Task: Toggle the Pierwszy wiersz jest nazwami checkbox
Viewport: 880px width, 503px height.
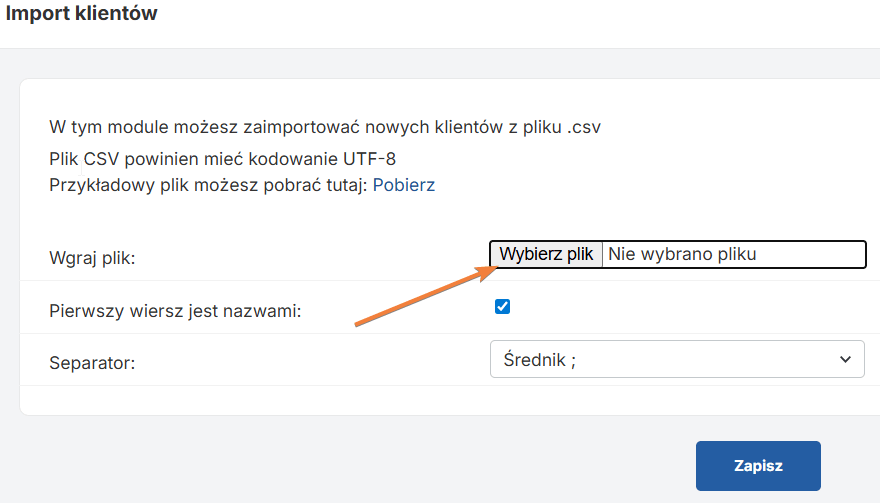Action: [502, 307]
